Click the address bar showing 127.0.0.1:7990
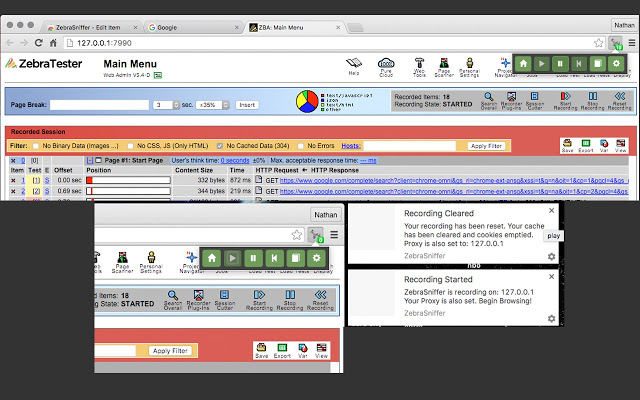640x400 pixels. (333, 43)
